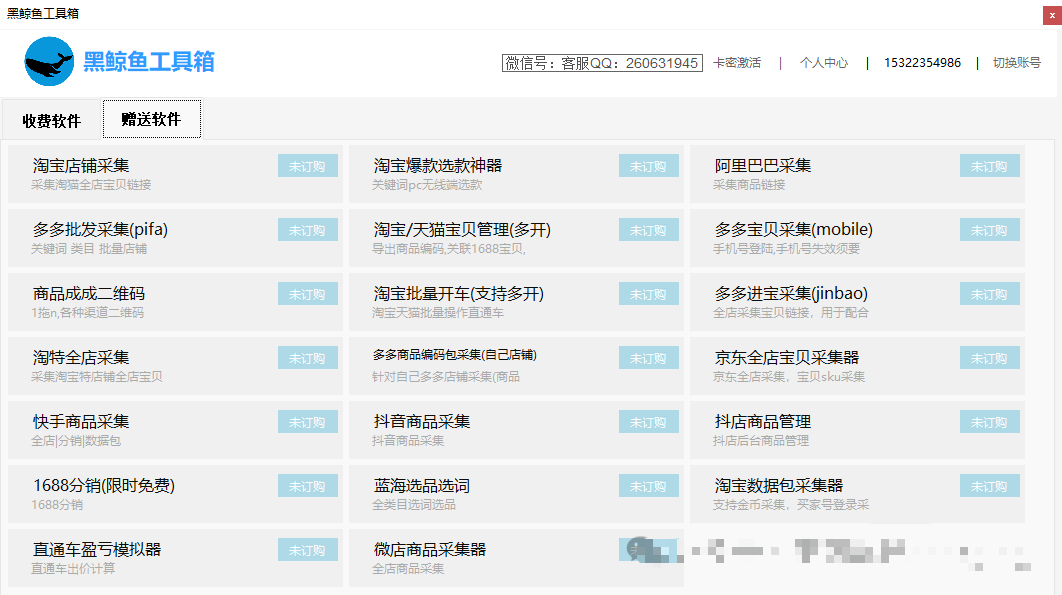Screen dimensions: 1062x595
Task: Click 未订购 for 1688分销(限时免费)
Action: pos(307,487)
